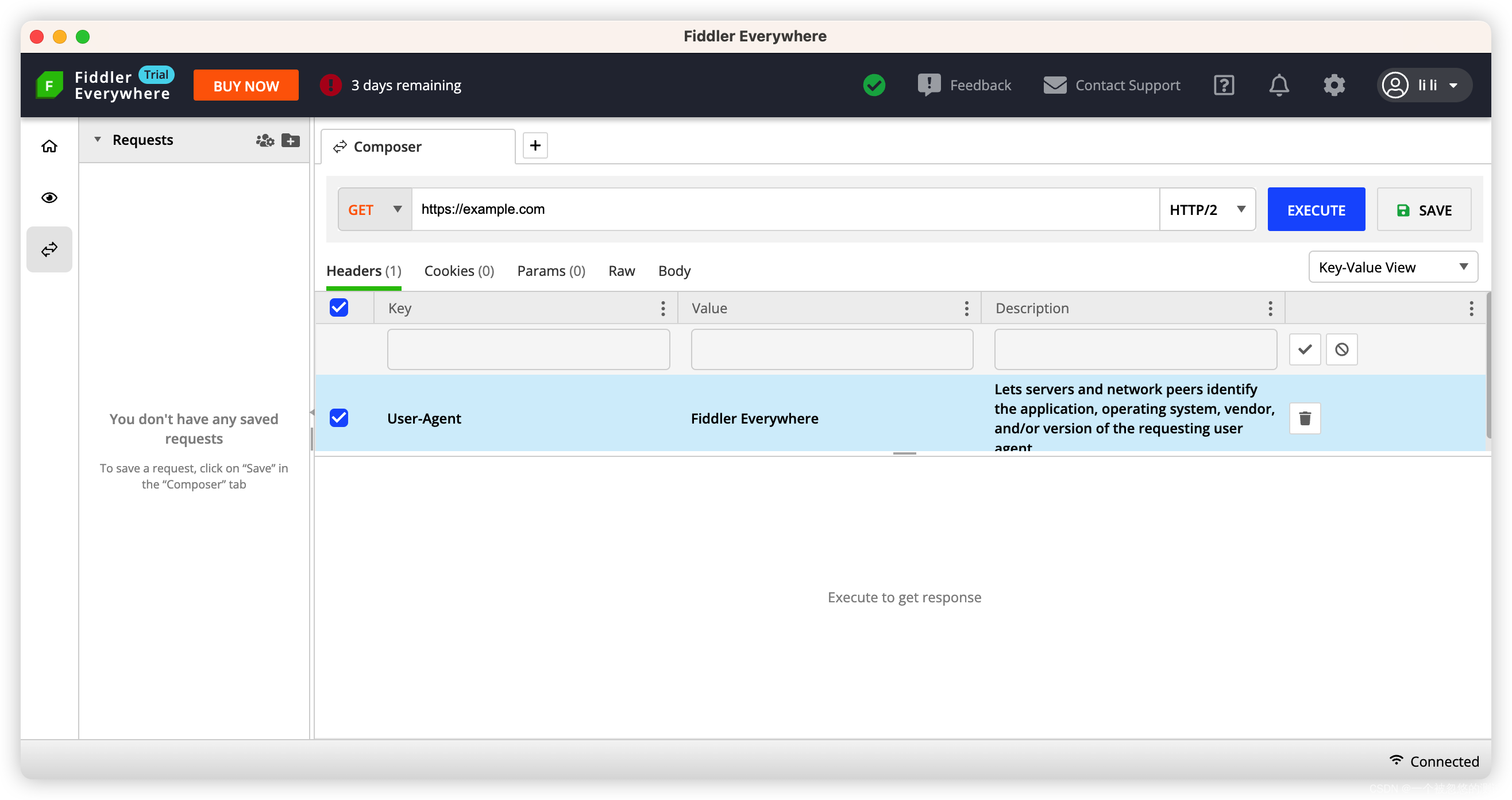Uncheck the User-Agent header checkbox
Screen dimensions: 1512x800
339,418
